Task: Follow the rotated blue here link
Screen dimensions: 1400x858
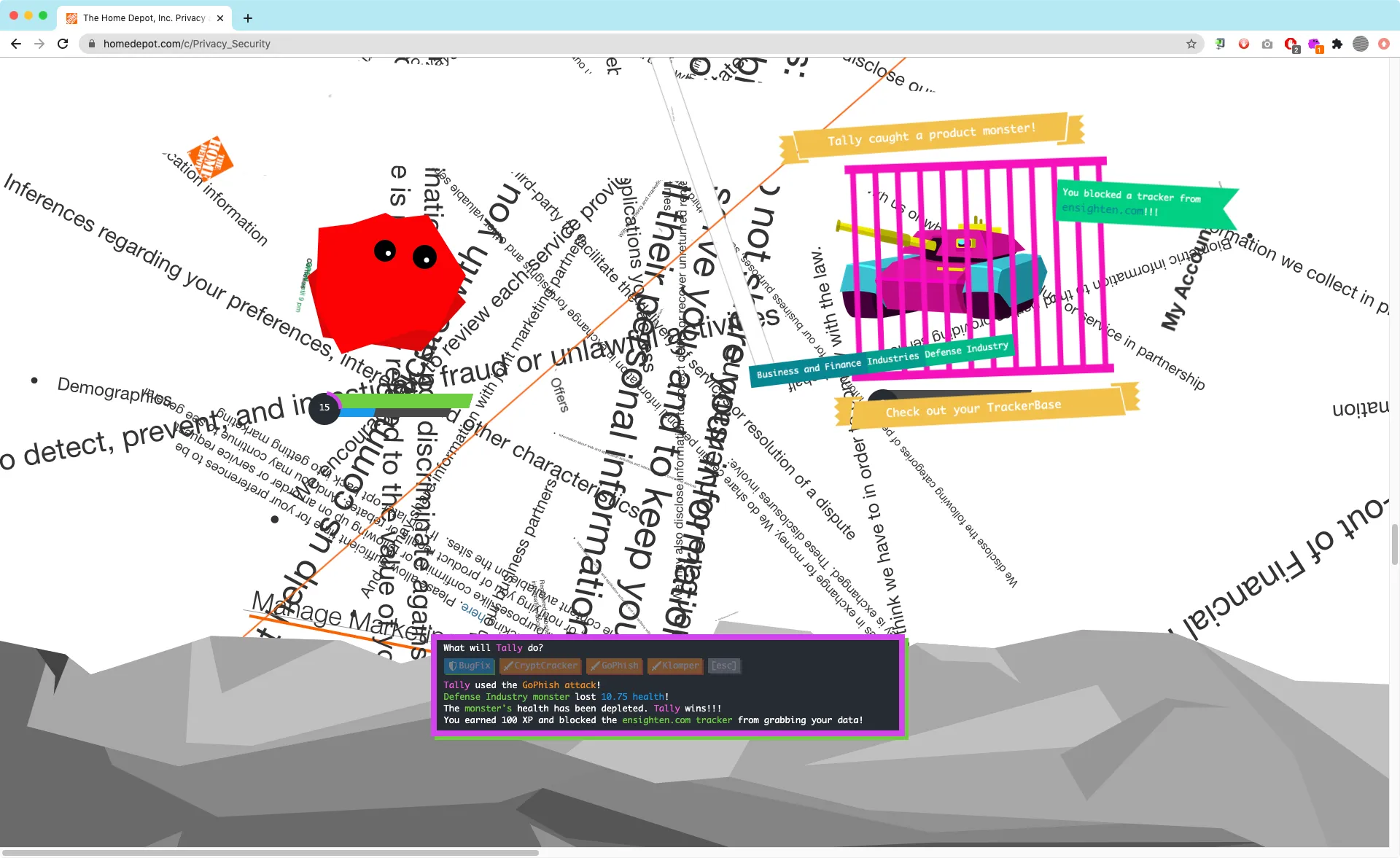Action: 472,612
